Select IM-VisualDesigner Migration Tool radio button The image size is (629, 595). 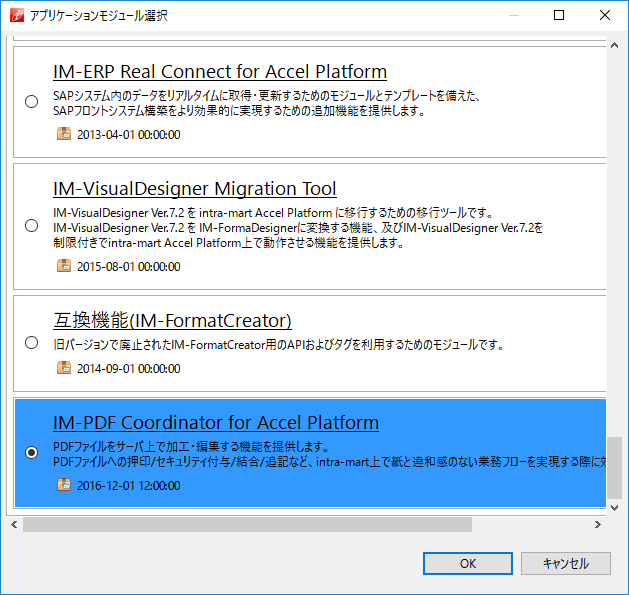(31, 226)
